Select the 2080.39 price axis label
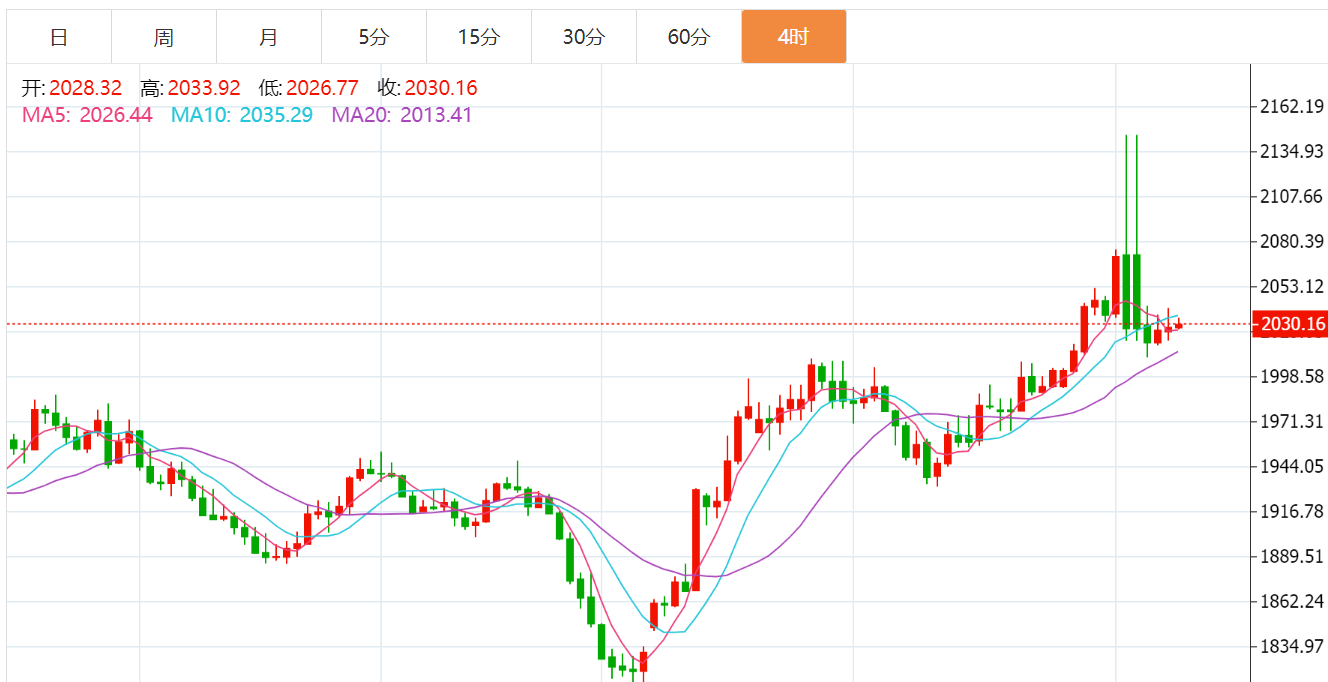 [x=1293, y=241]
